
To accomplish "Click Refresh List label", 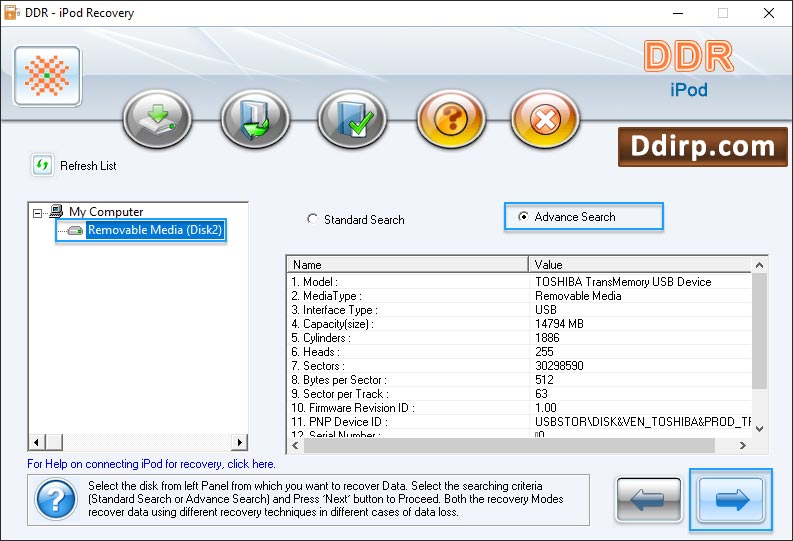I will point(88,166).
